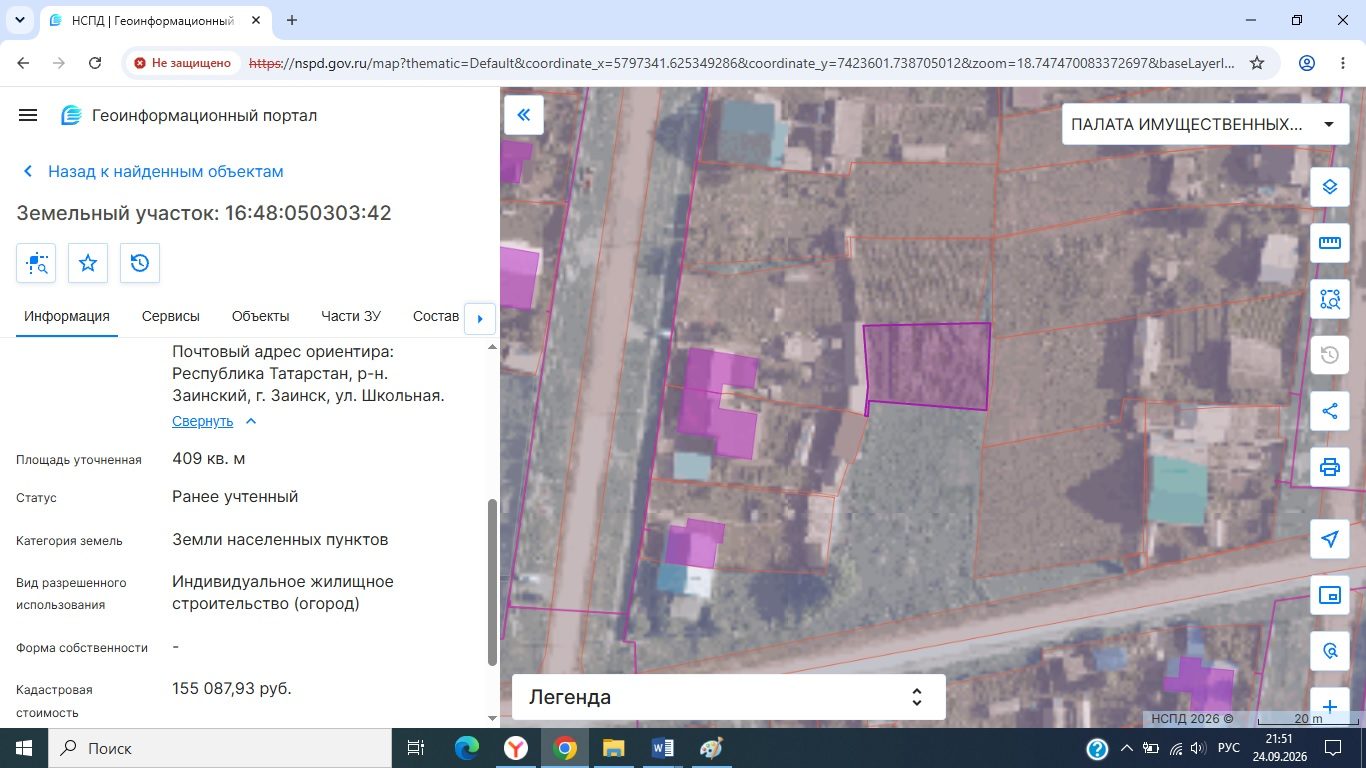This screenshot has width=1366, height=768.
Task: Open the Сервисы tab
Action: [x=171, y=316]
